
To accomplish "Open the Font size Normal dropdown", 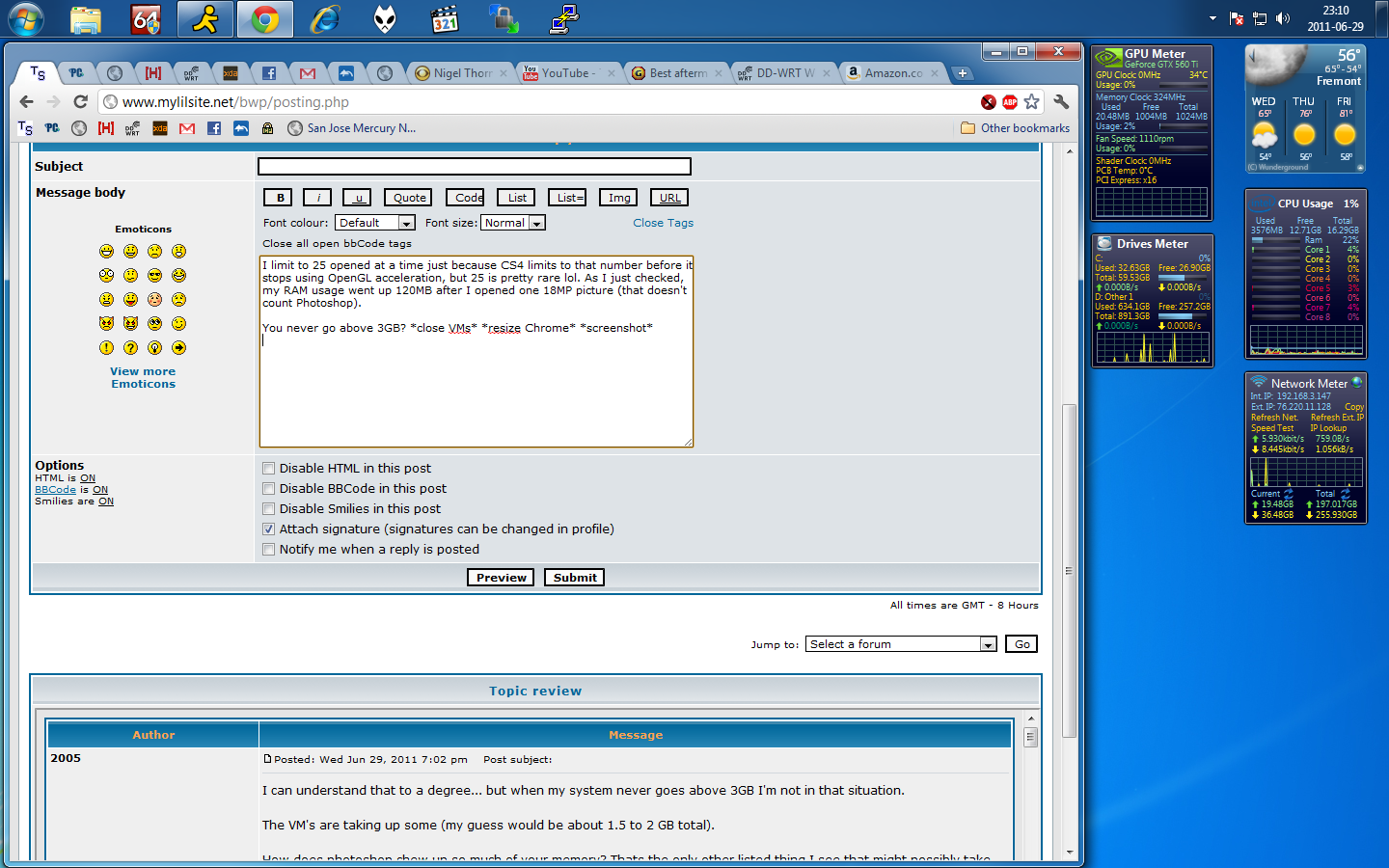I will pos(513,223).
